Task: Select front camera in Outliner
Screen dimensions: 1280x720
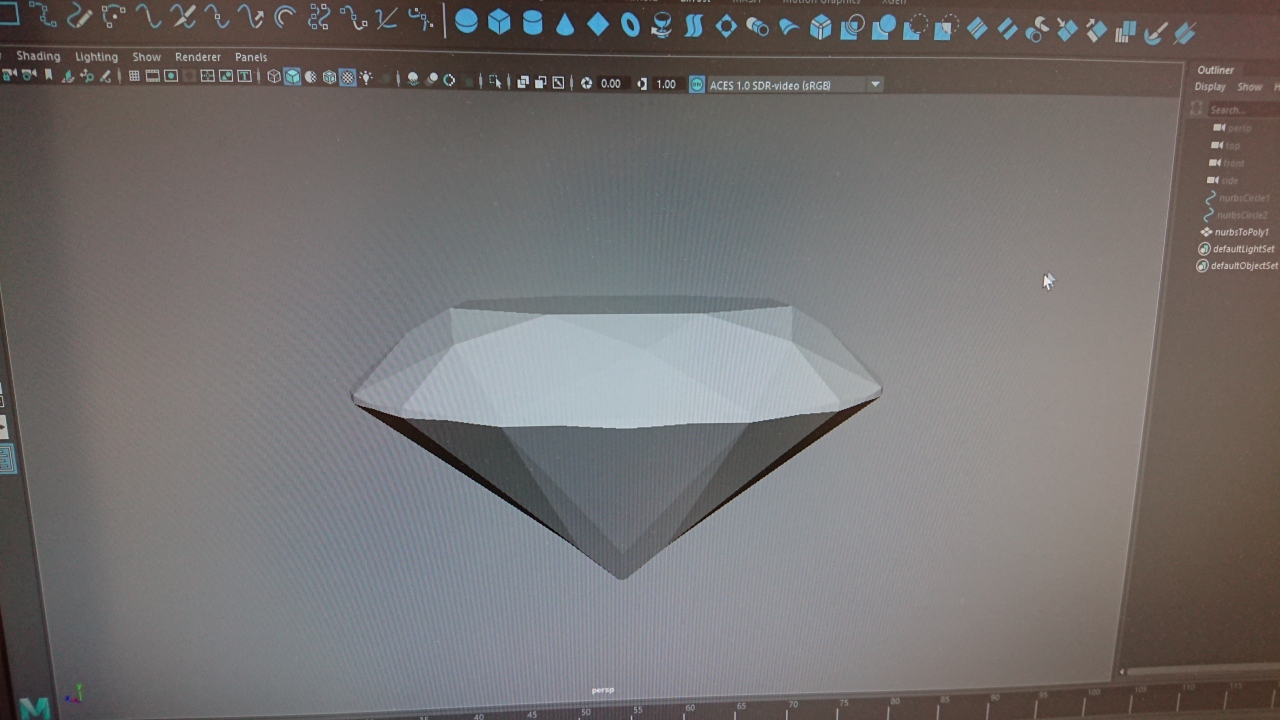Action: (x=1234, y=163)
